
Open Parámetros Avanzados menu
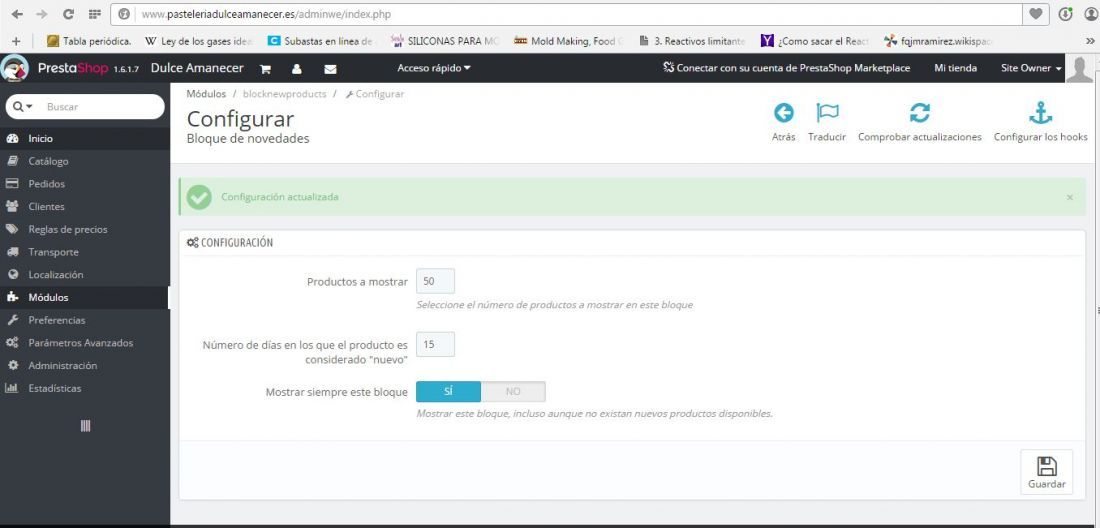coord(85,343)
